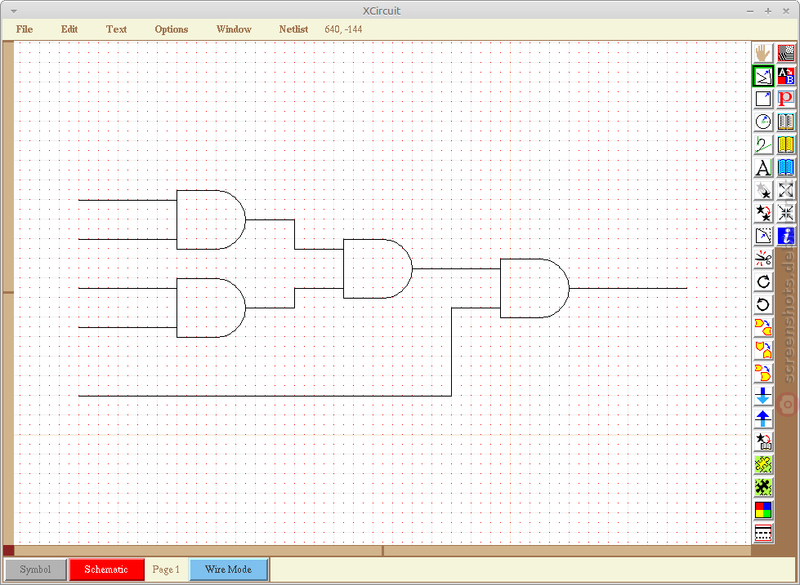Click the flip vertical gate icon

point(763,350)
